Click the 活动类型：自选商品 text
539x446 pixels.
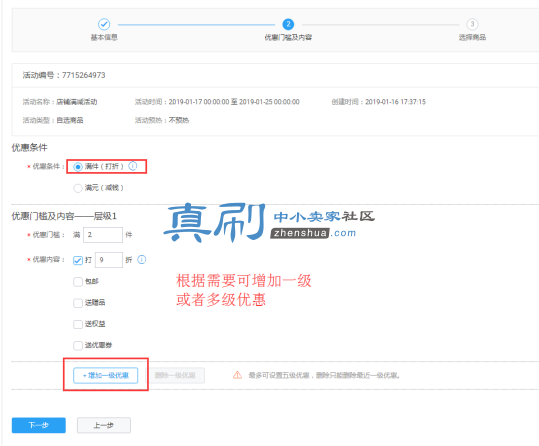pyautogui.click(x=53, y=120)
